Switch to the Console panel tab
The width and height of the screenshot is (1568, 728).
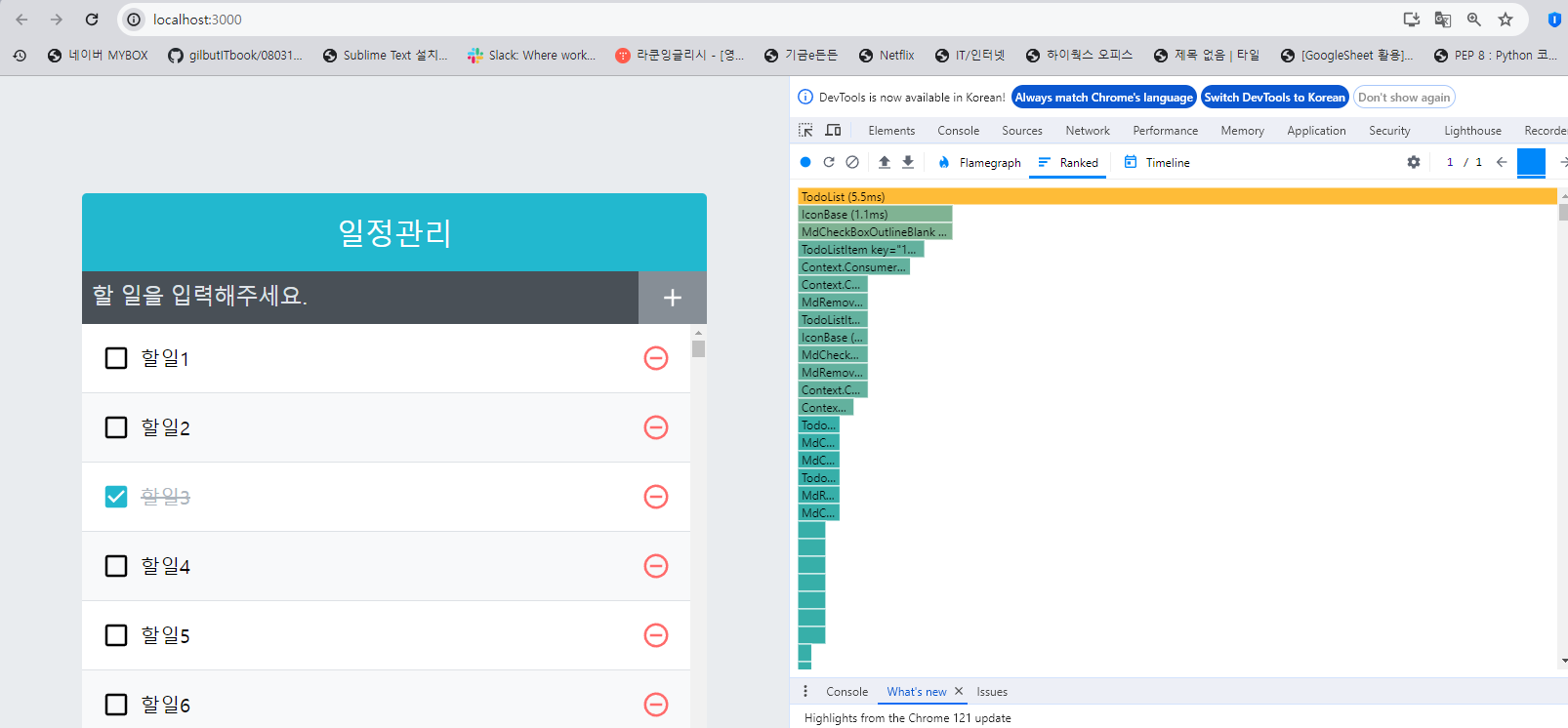[958, 131]
